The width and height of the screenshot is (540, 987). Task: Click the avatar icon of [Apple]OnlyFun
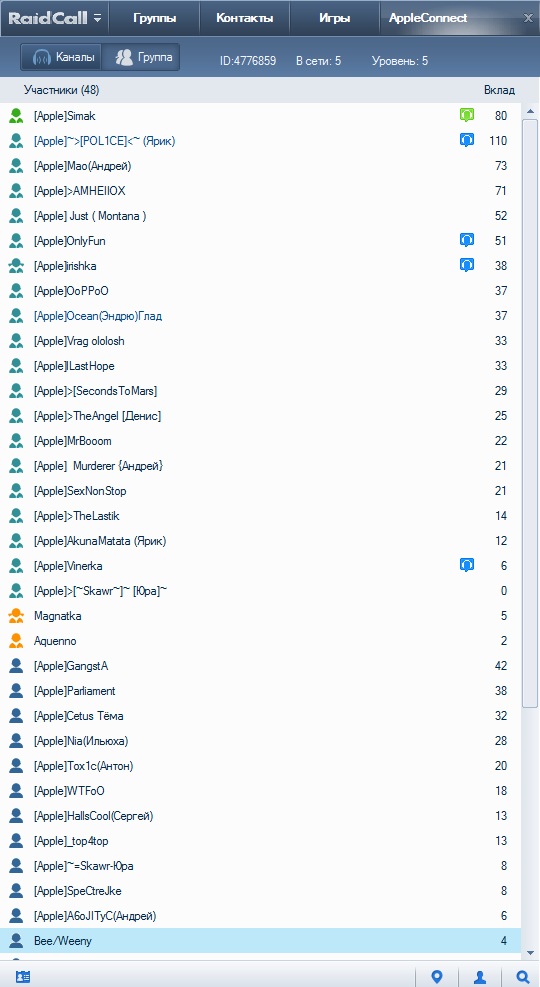(x=16, y=240)
